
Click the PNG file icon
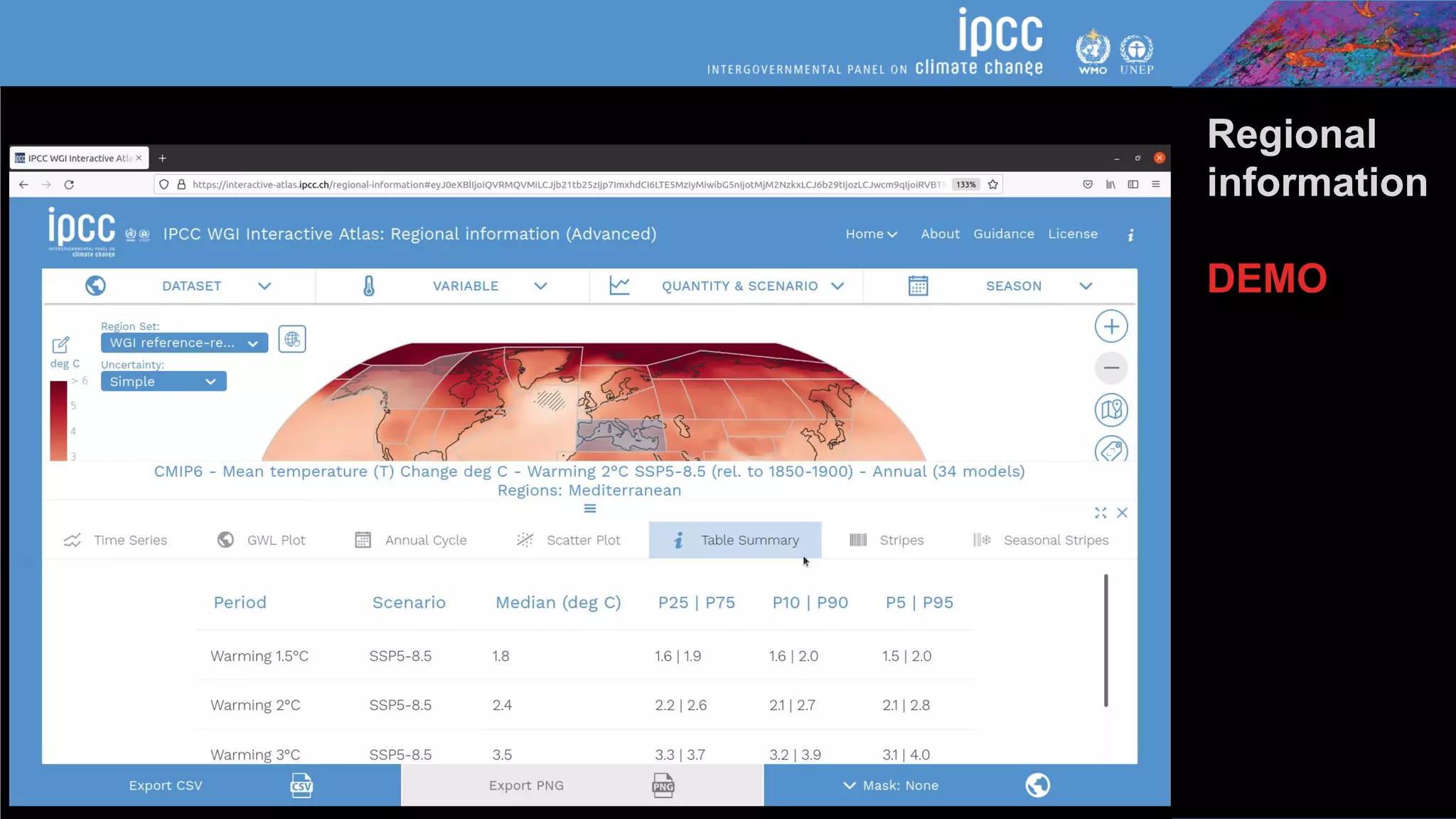click(x=663, y=786)
